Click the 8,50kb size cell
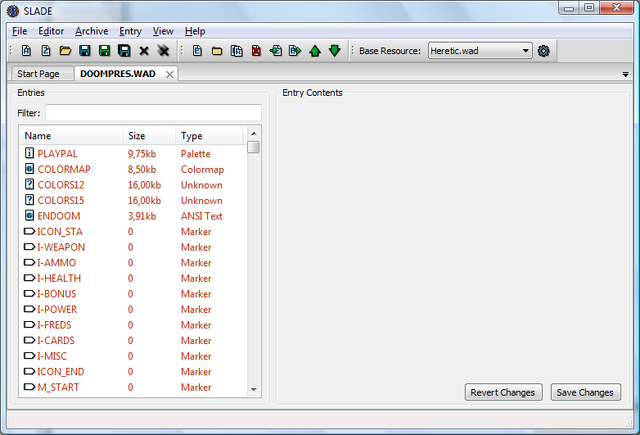Screen dimensions: 640x435 [142, 169]
